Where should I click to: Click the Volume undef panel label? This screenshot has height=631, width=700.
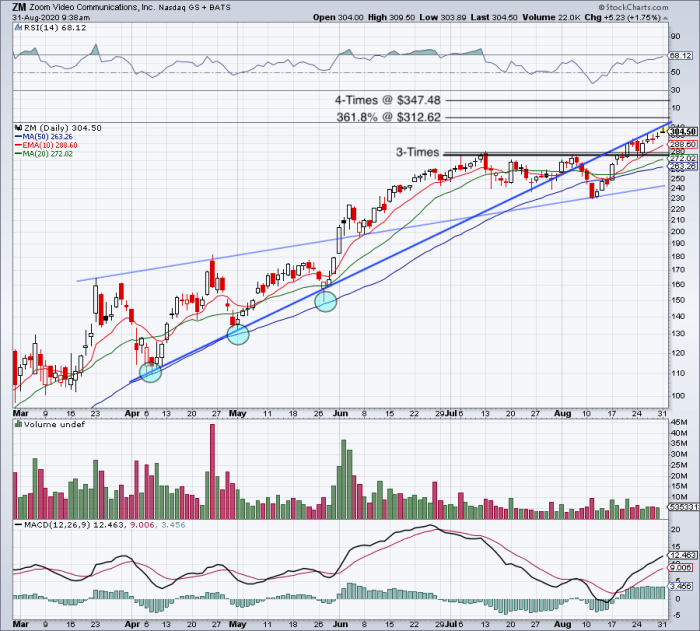pyautogui.click(x=54, y=424)
